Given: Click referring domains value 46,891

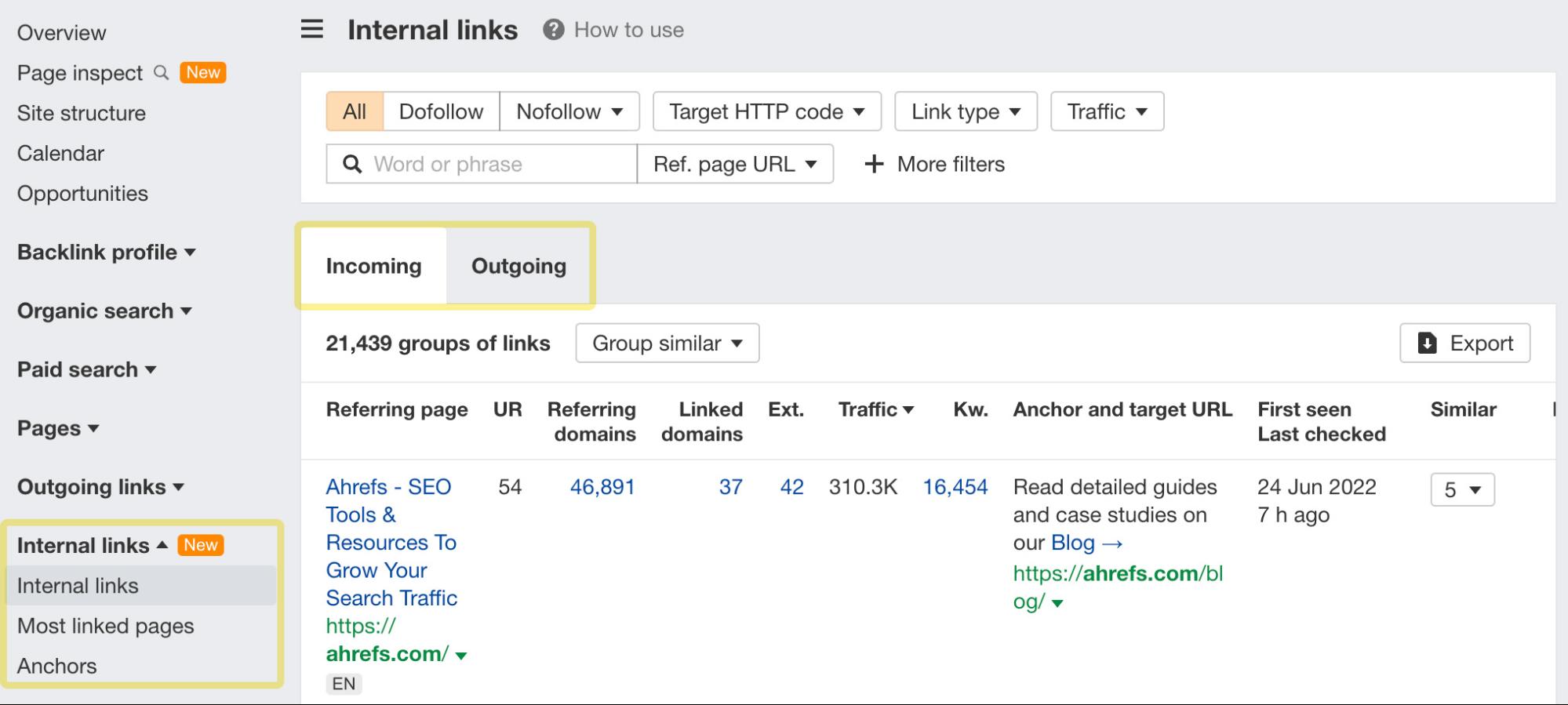Looking at the screenshot, I should pyautogui.click(x=602, y=487).
